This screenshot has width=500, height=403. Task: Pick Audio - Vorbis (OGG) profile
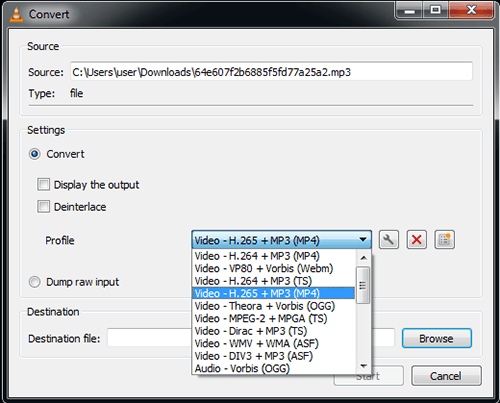pos(242,368)
